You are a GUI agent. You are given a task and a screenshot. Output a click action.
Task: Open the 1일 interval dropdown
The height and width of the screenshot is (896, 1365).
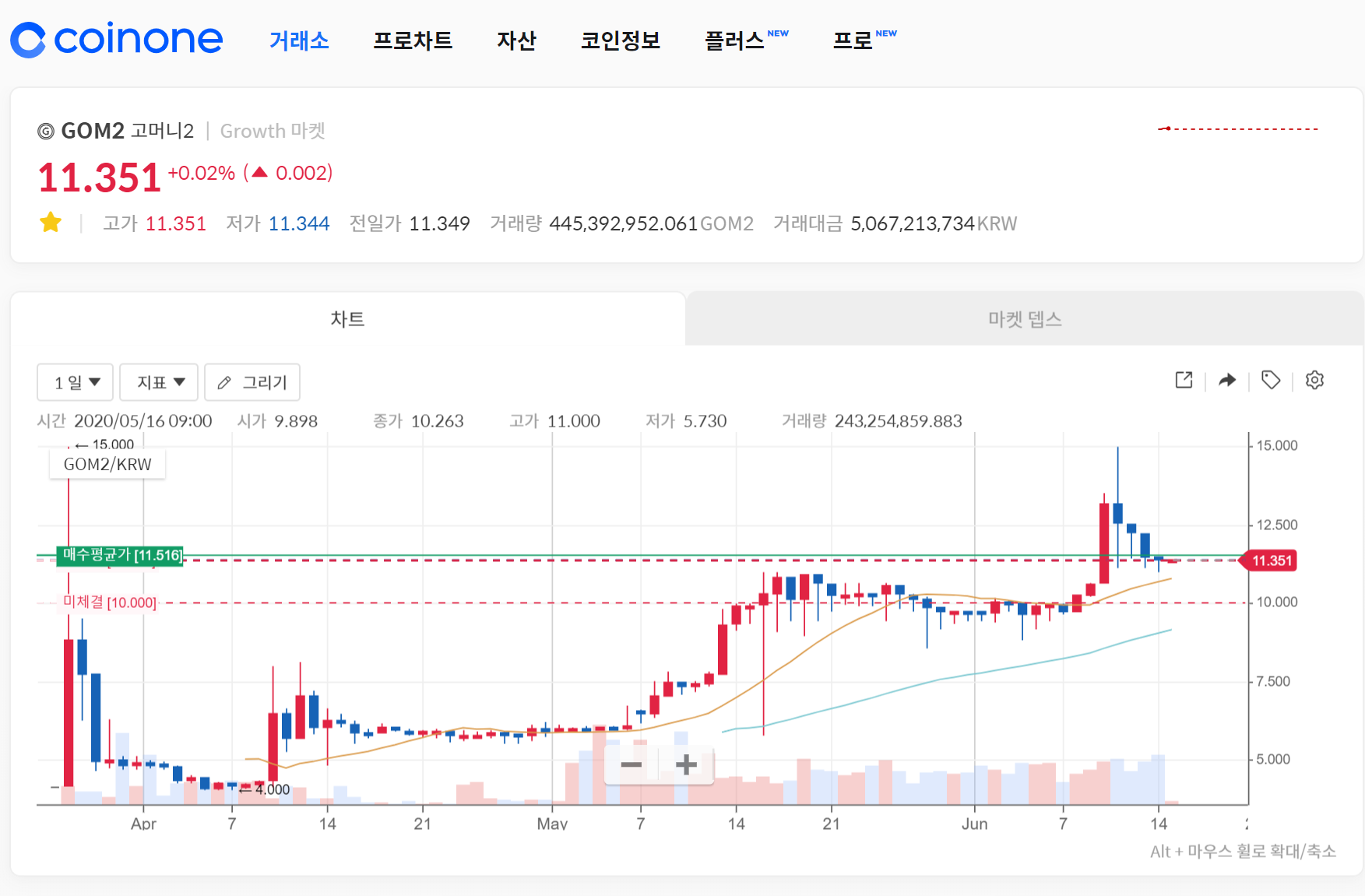tap(76, 382)
